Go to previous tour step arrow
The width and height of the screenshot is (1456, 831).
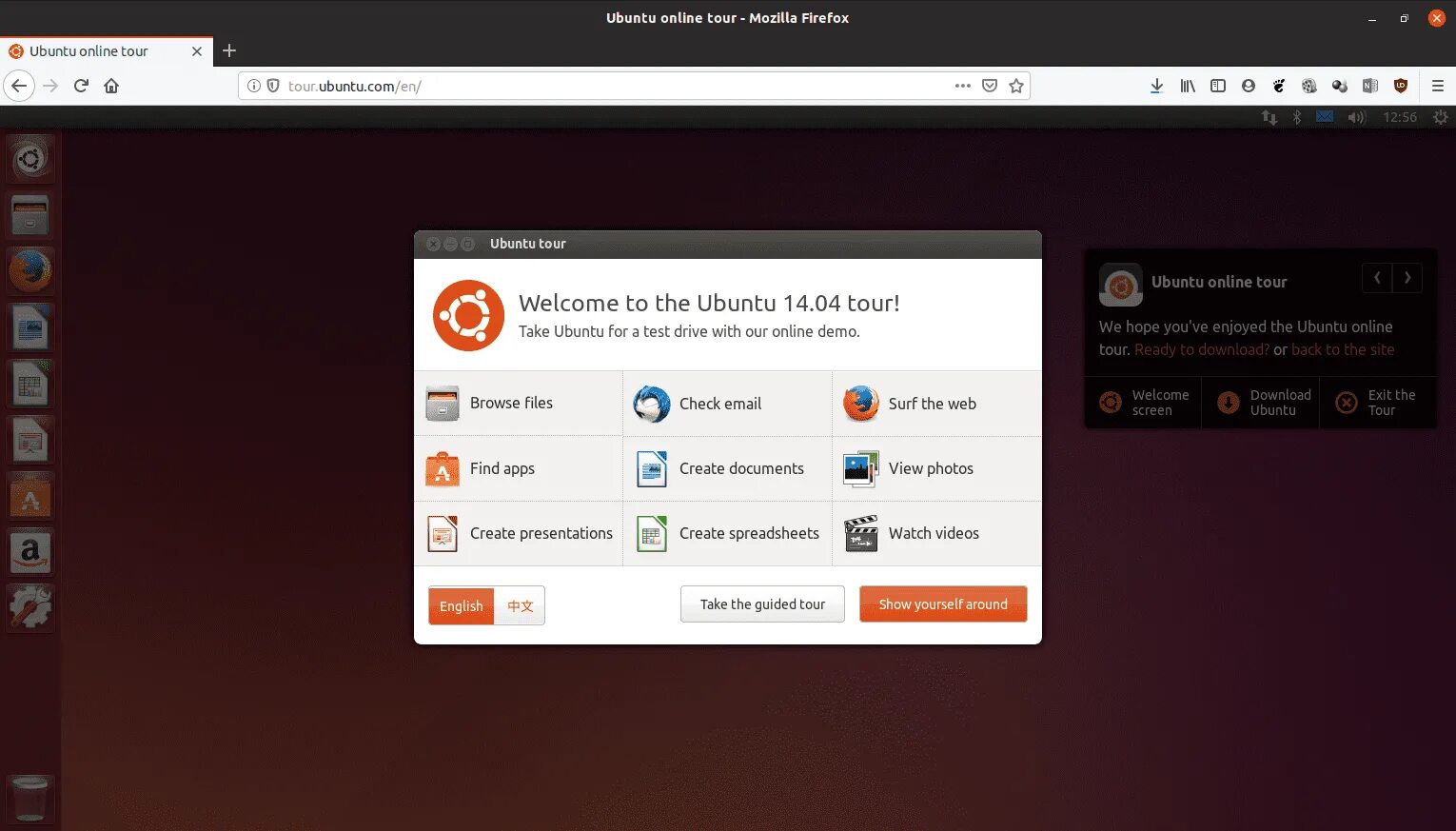1377,278
